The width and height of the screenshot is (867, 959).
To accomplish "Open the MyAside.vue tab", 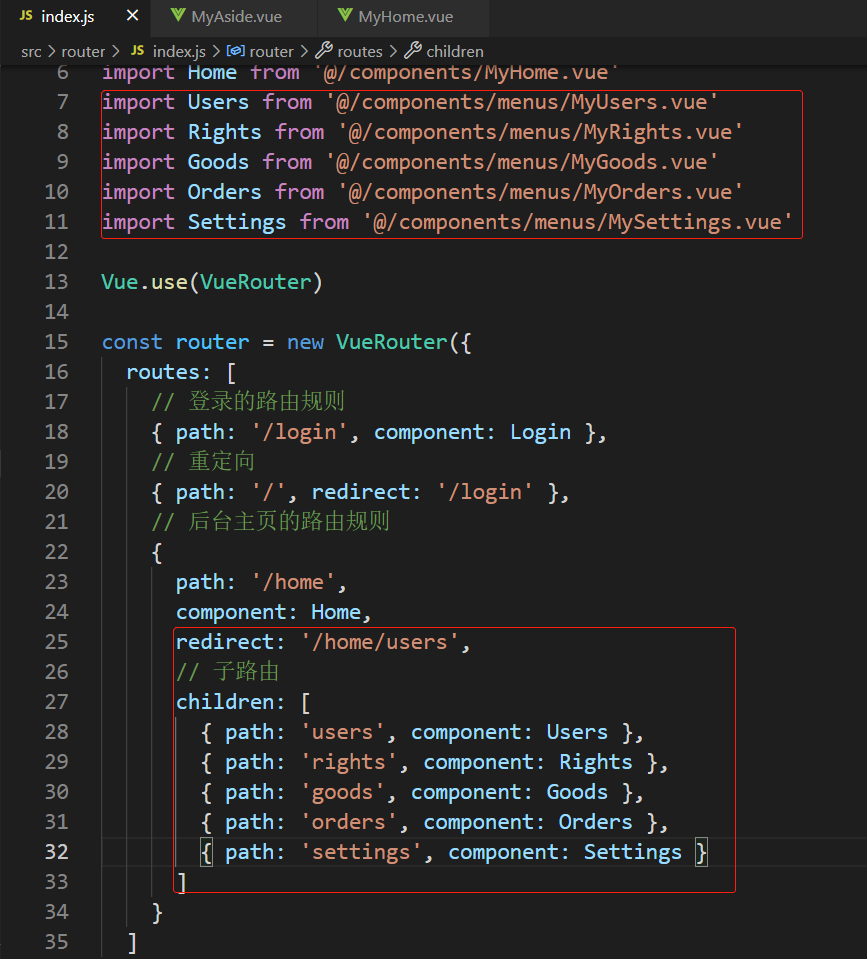I will click(x=235, y=17).
